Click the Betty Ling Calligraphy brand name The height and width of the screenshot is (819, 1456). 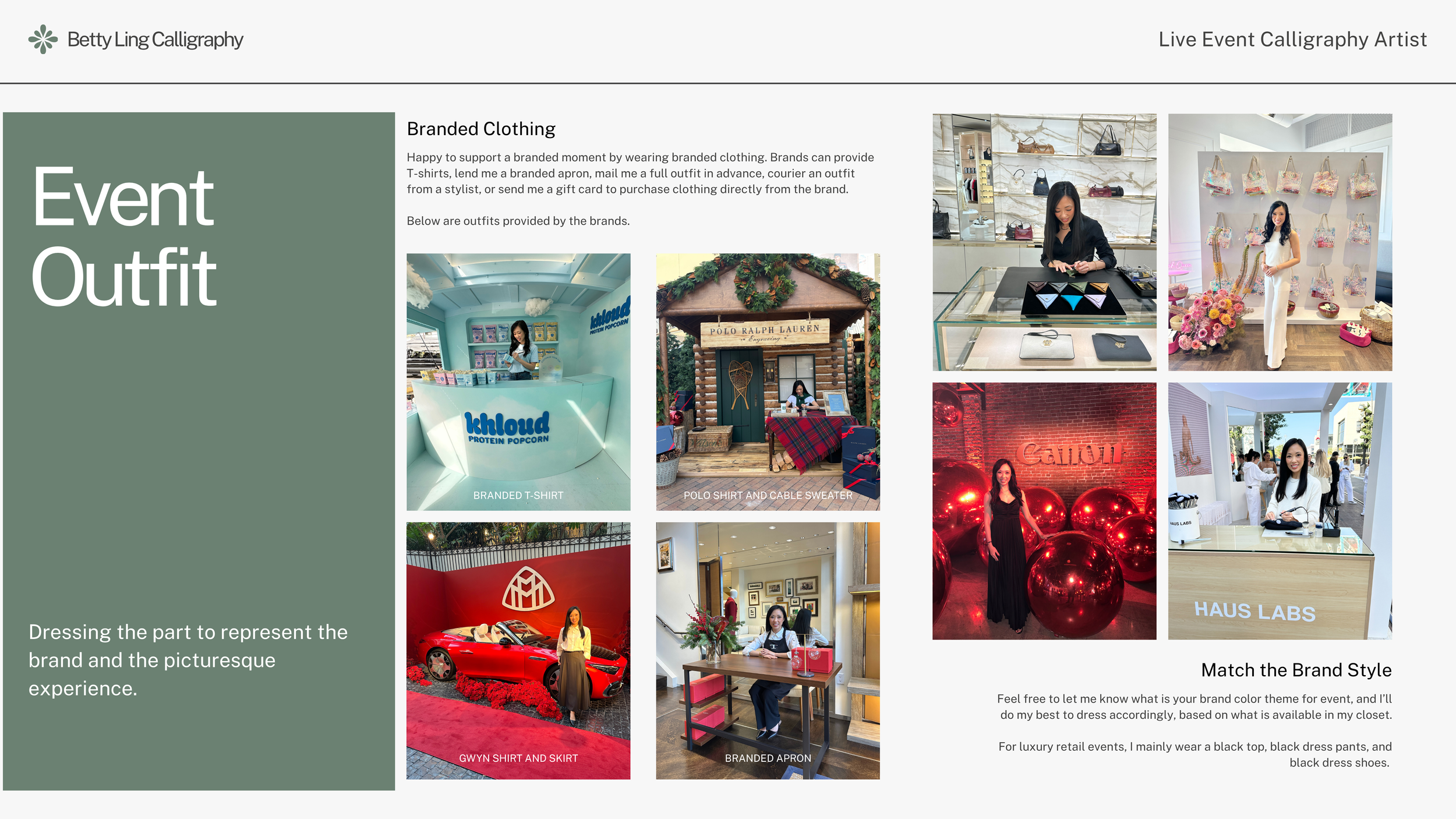click(x=156, y=40)
